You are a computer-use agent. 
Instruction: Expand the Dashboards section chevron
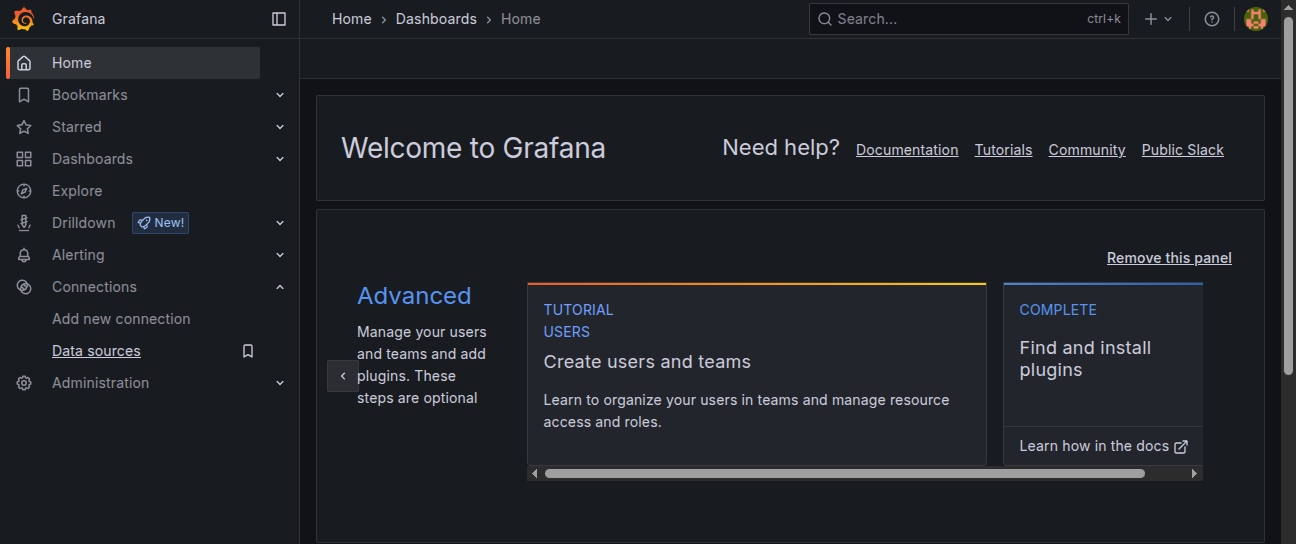click(280, 159)
